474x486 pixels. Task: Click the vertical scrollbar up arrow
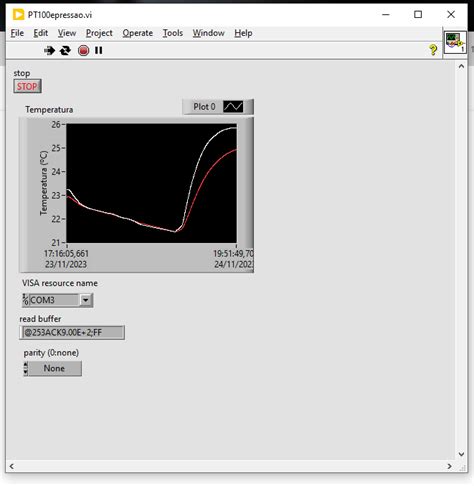(461, 66)
